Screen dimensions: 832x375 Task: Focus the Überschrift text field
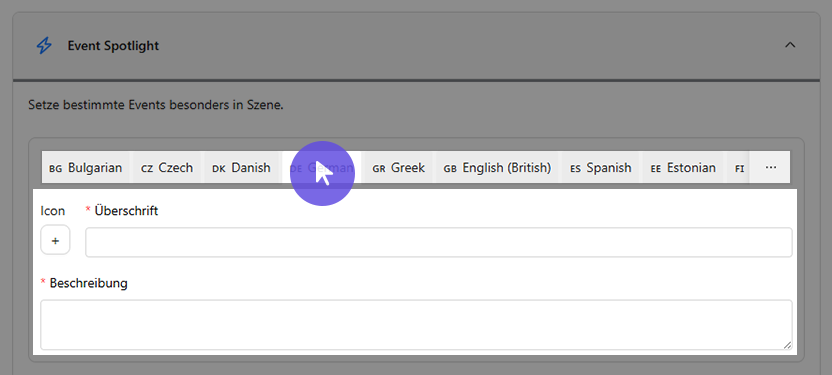(439, 242)
